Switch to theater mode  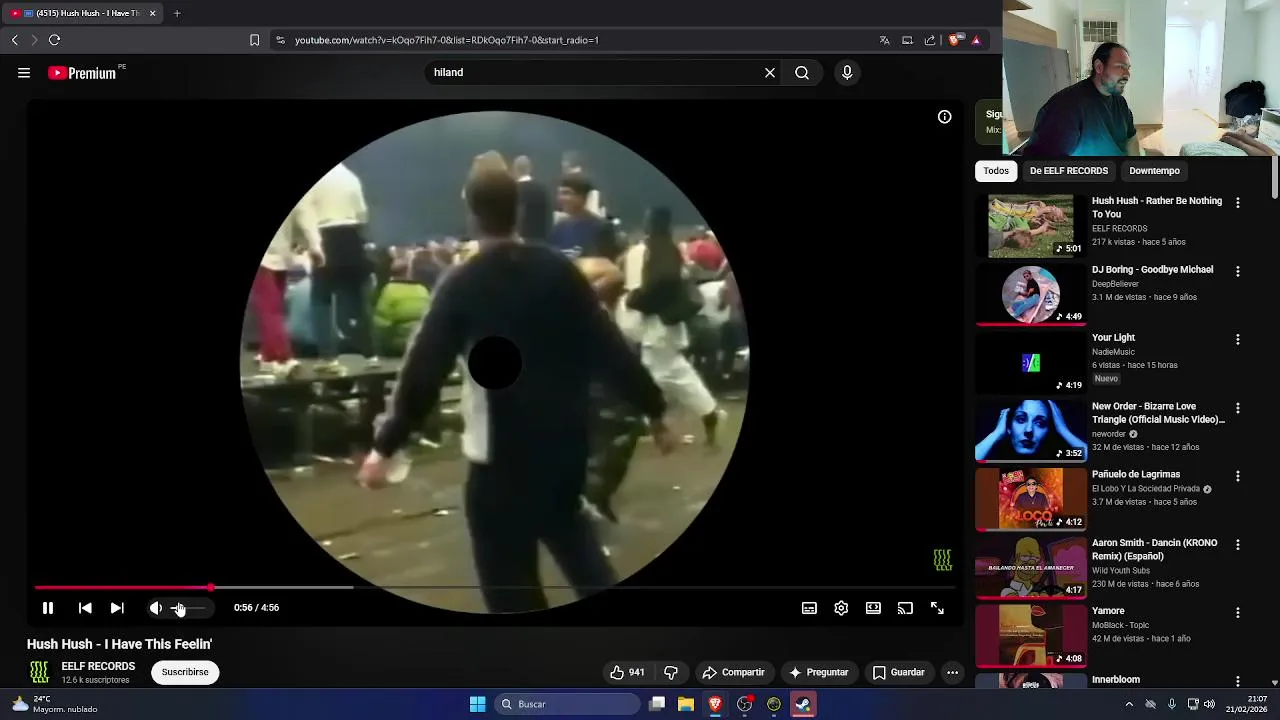pyautogui.click(x=873, y=608)
